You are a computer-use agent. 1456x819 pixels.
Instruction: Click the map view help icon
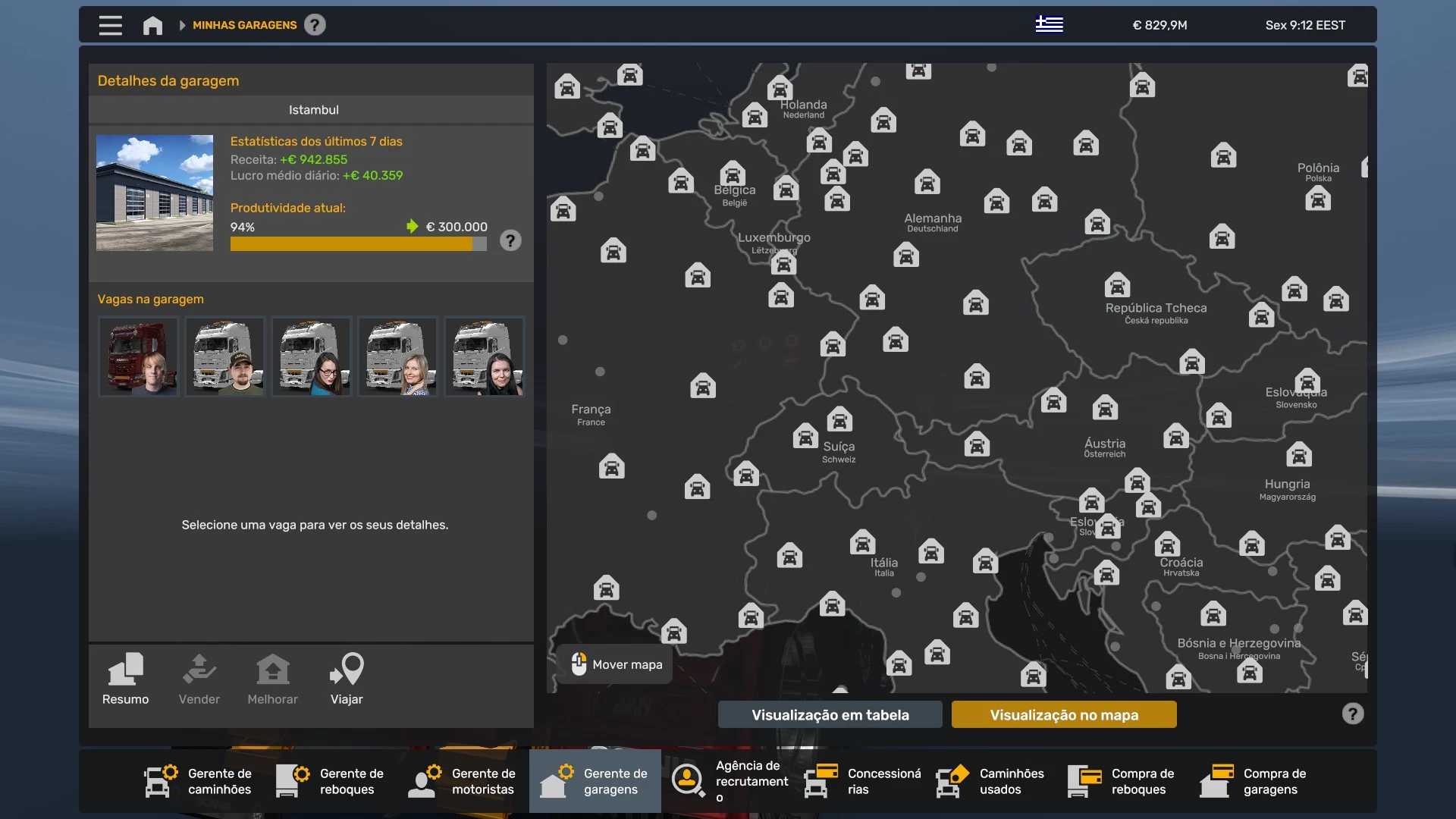[x=1352, y=714]
